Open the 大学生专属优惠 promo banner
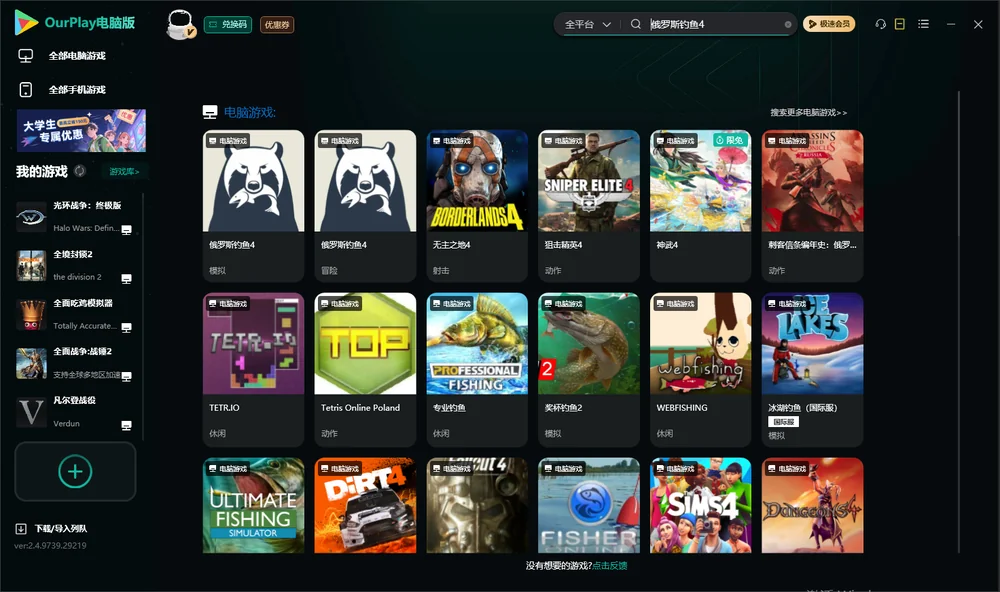Image resolution: width=1000 pixels, height=592 pixels. pos(81,131)
